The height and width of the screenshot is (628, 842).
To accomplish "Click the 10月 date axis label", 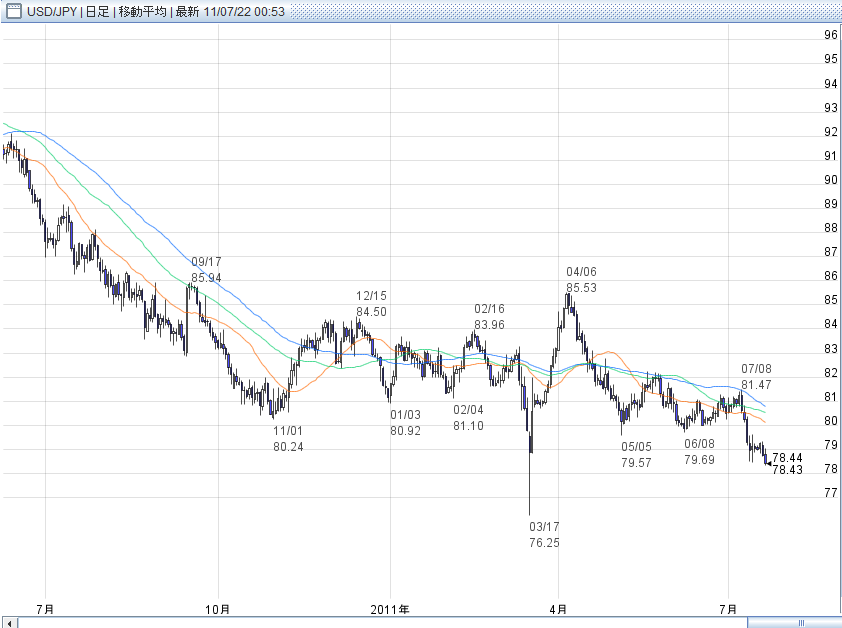I will click(217, 609).
